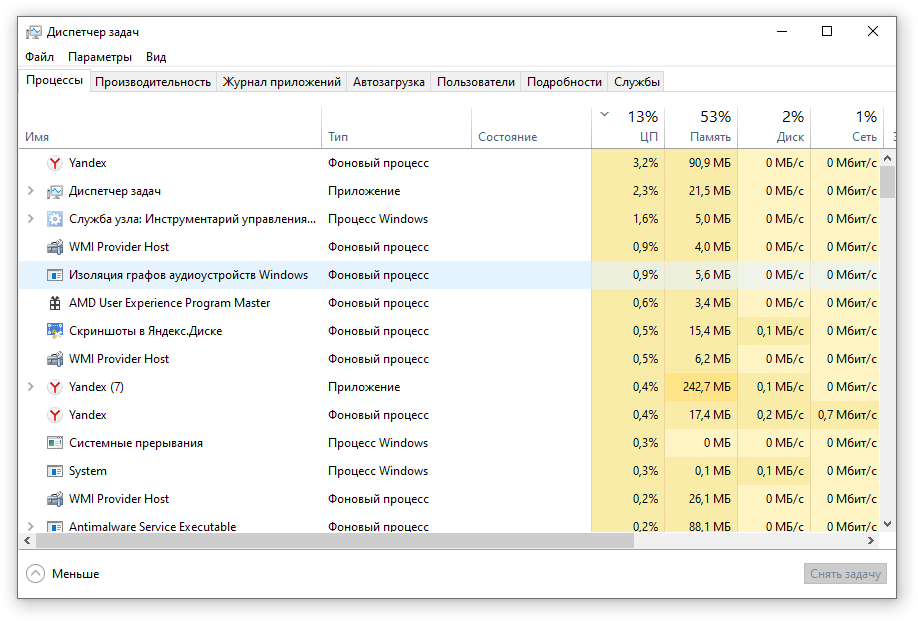Click the Yandex.Disk screenshots process icon
918x621 pixels.
tap(55, 331)
